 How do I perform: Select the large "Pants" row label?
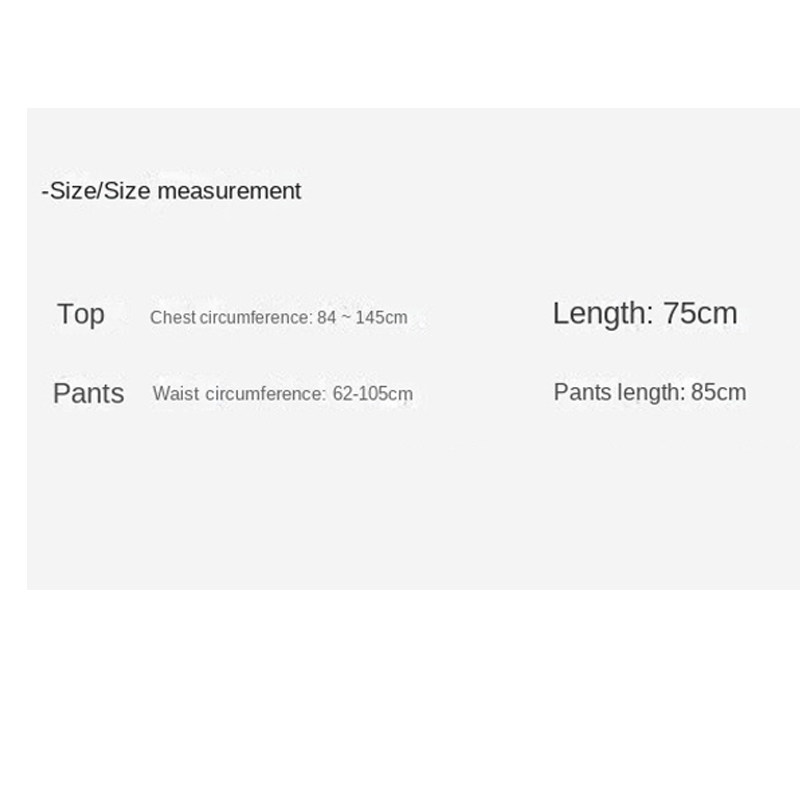click(88, 393)
